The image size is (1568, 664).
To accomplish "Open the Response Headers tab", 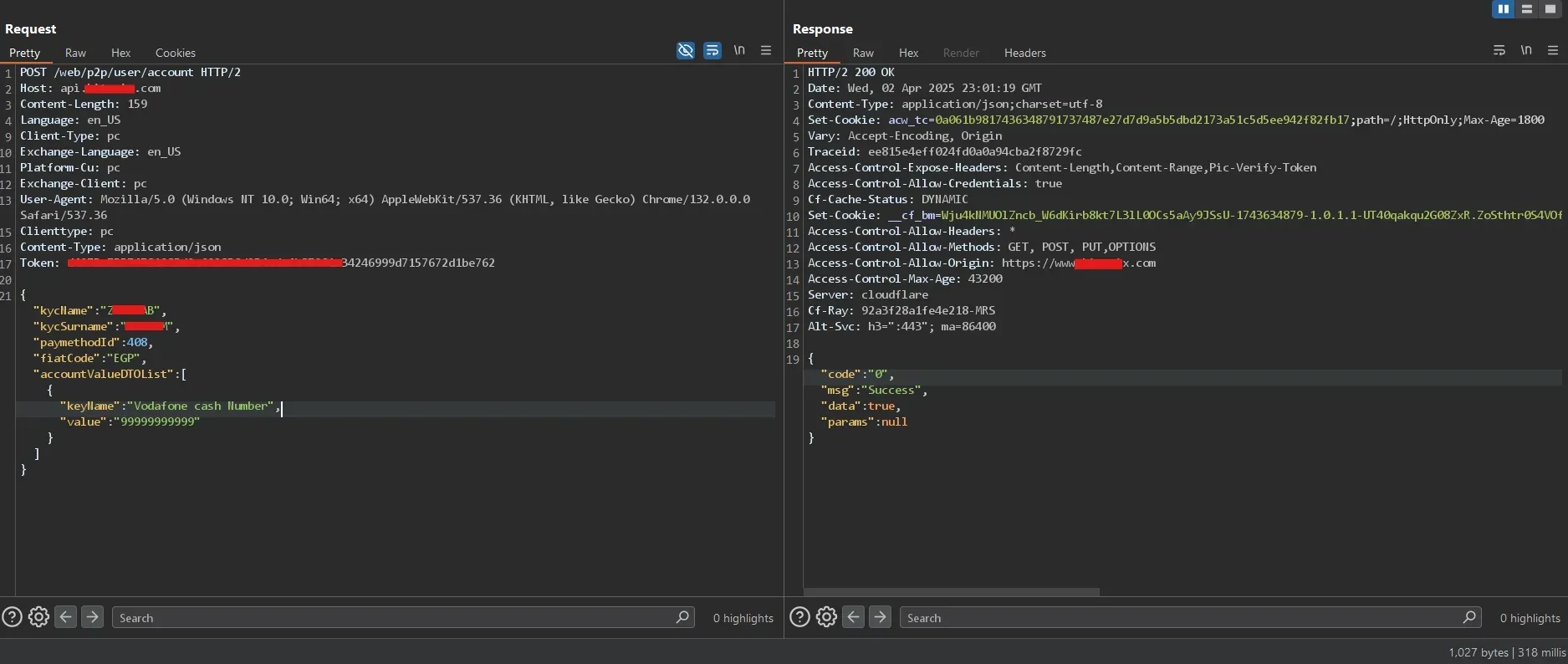I will tap(1025, 53).
